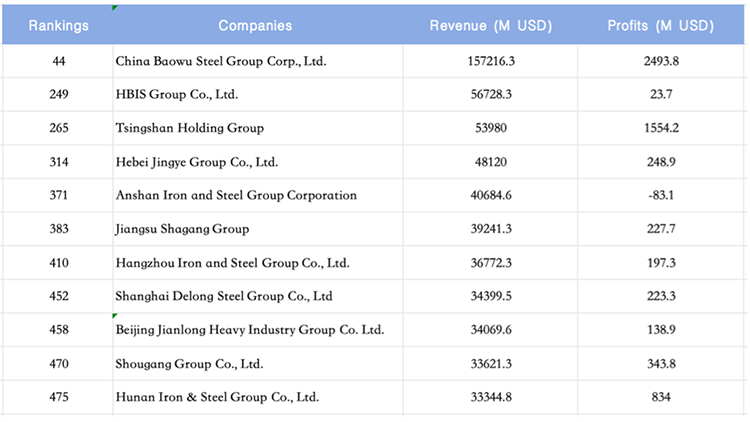Select Shanghai Delong Steel Group Co., Ltd cell

click(258, 296)
